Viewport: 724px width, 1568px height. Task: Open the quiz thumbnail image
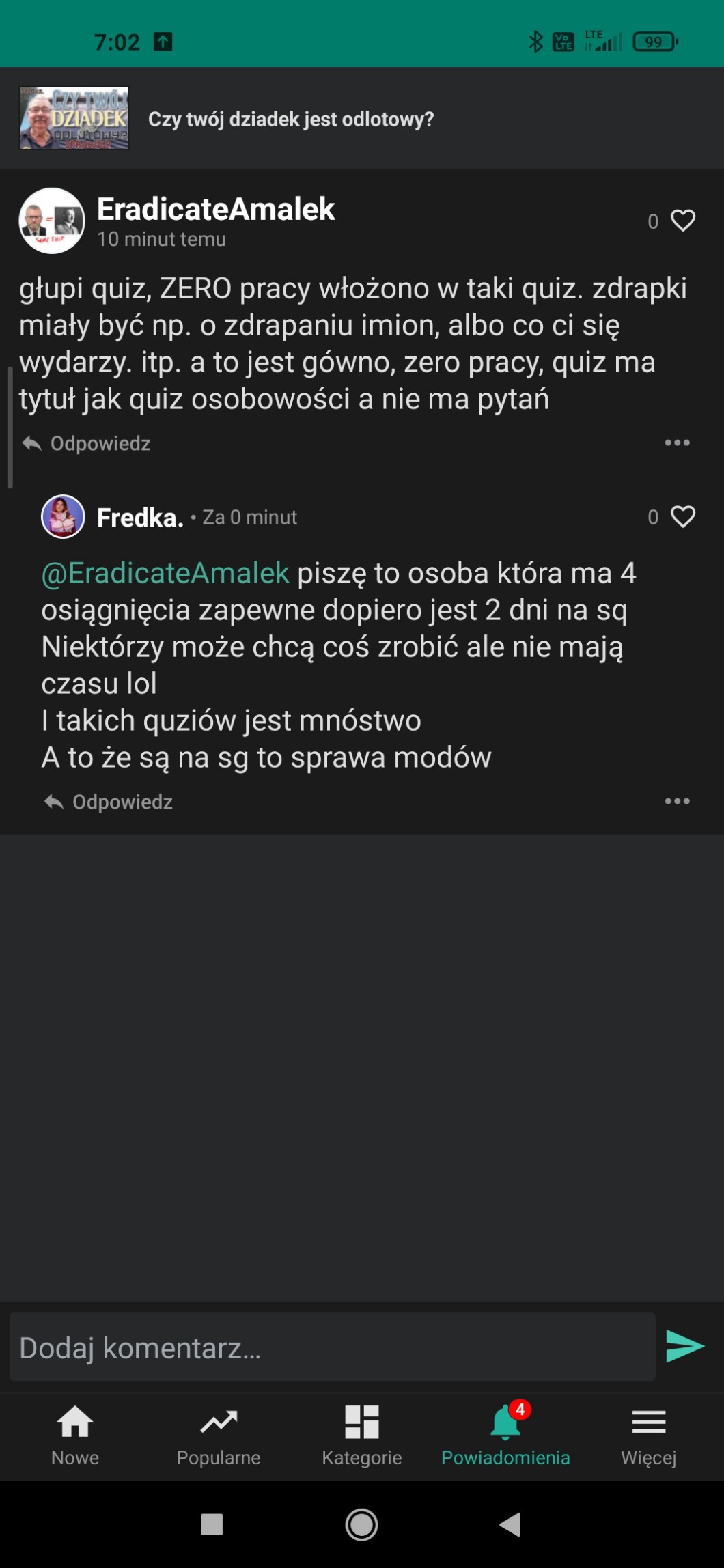(74, 118)
